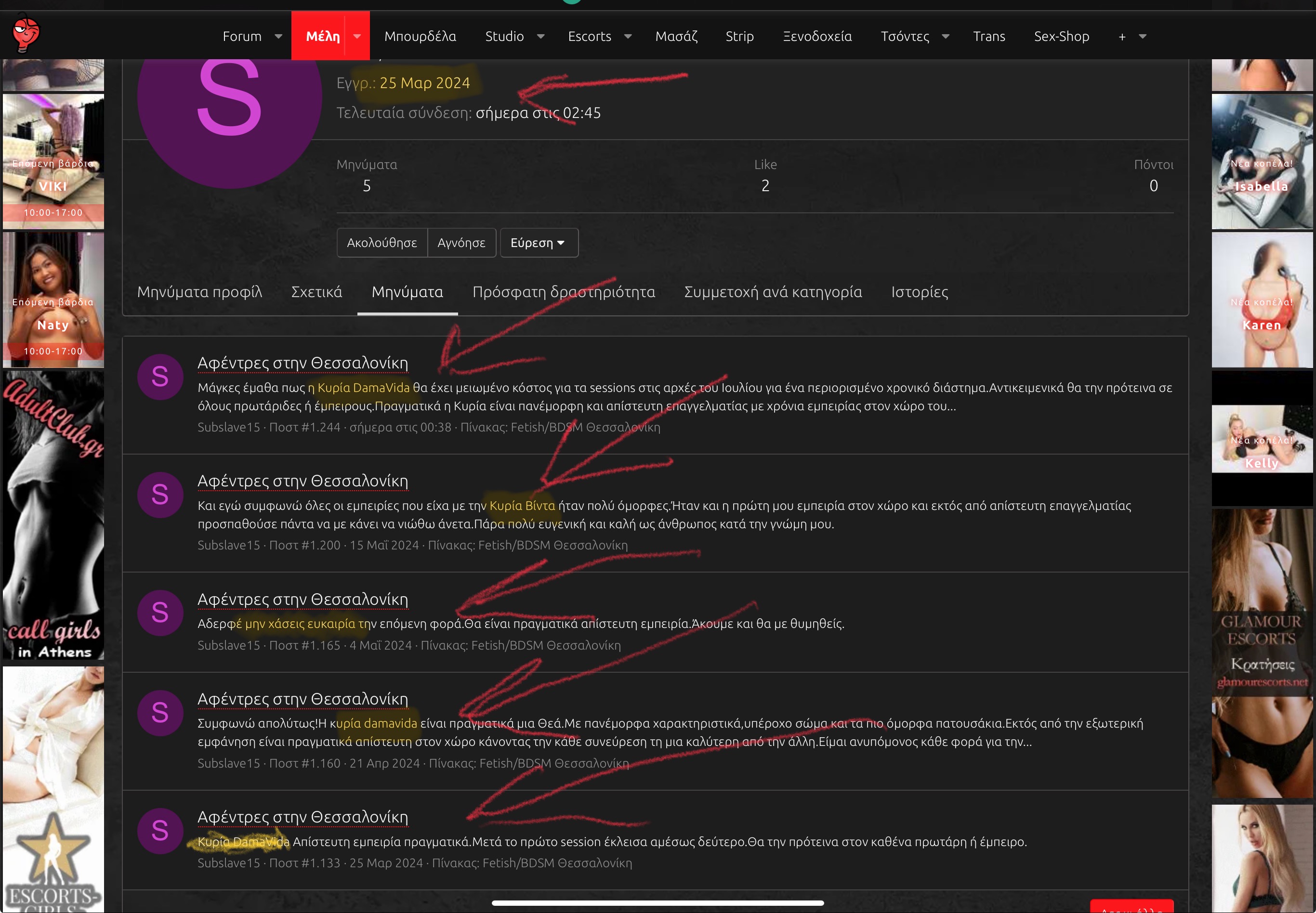This screenshot has height=913, width=1316.
Task: Click the avatar beside post #1.133
Action: coord(160,831)
